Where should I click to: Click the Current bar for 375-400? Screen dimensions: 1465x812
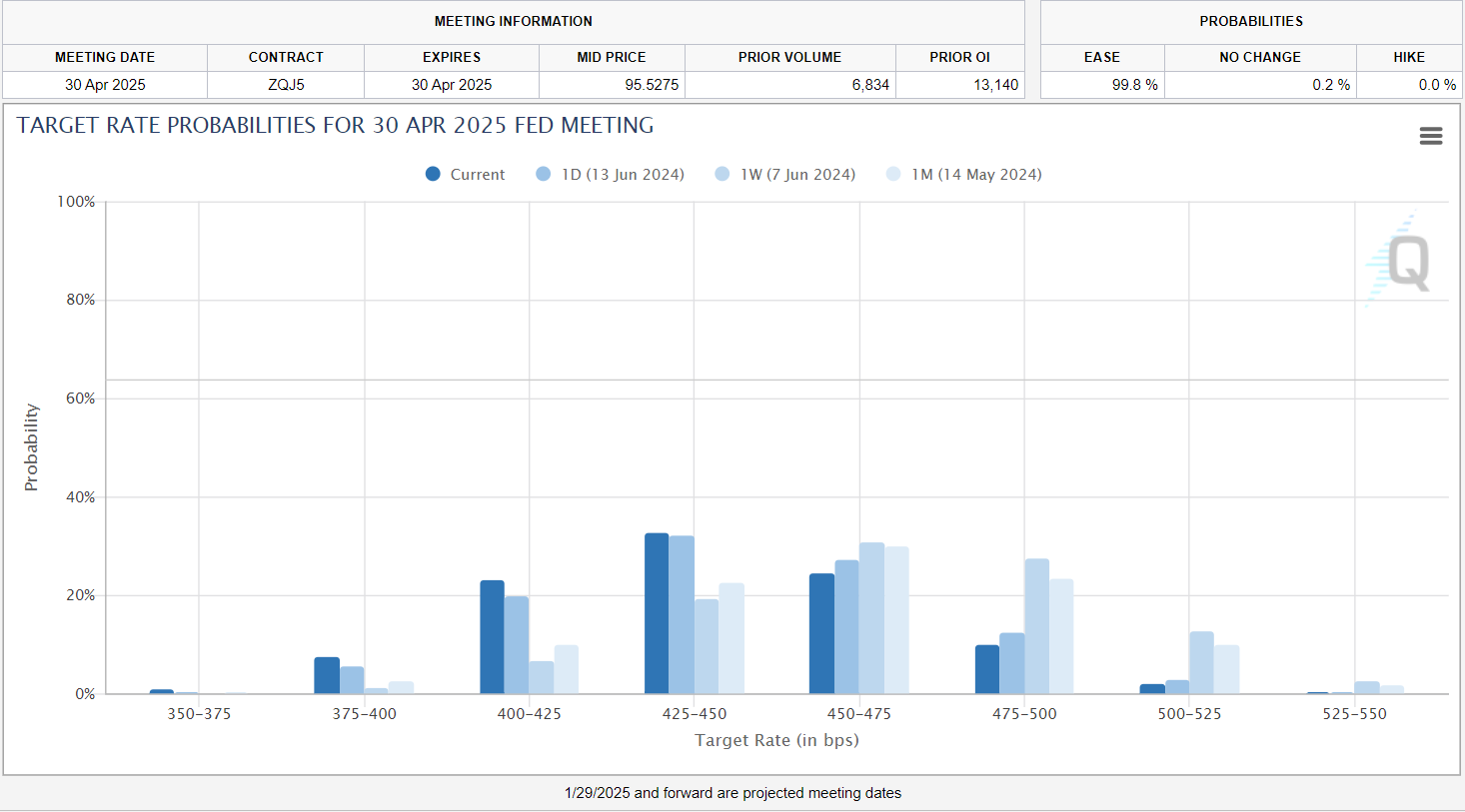pos(327,675)
